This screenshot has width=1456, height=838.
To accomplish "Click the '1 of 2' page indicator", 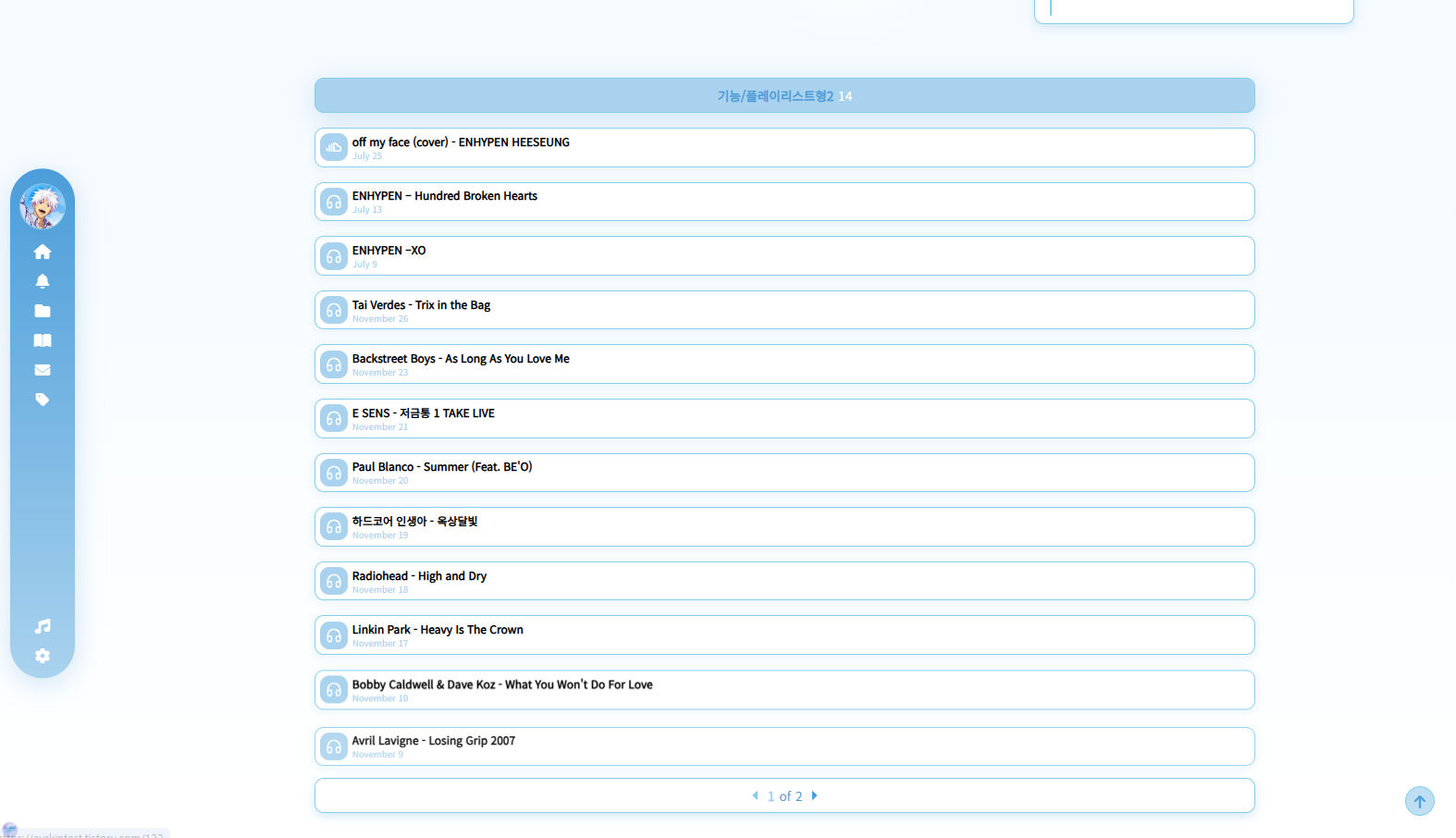I will 785,796.
